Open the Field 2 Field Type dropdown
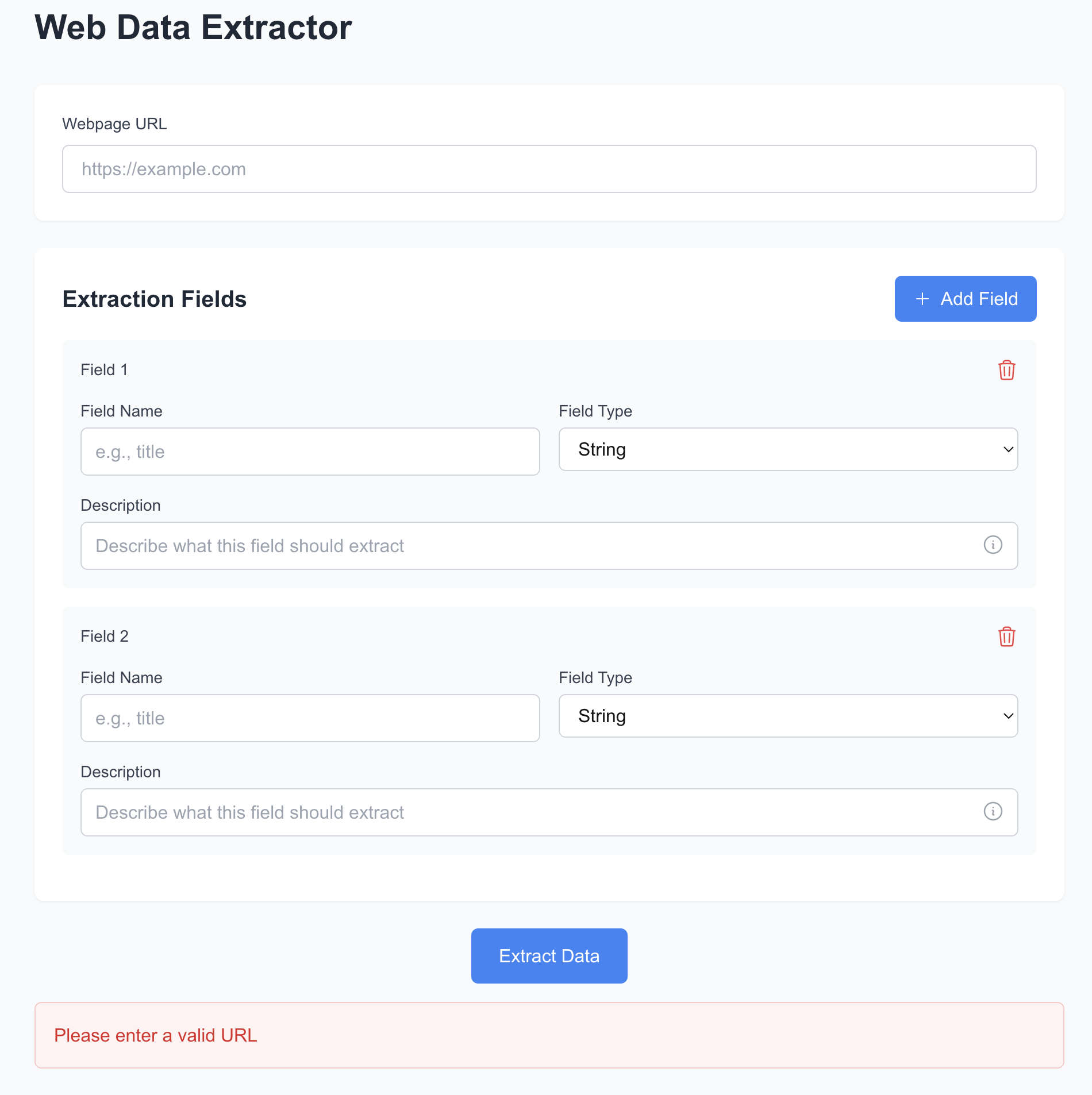 coord(787,716)
